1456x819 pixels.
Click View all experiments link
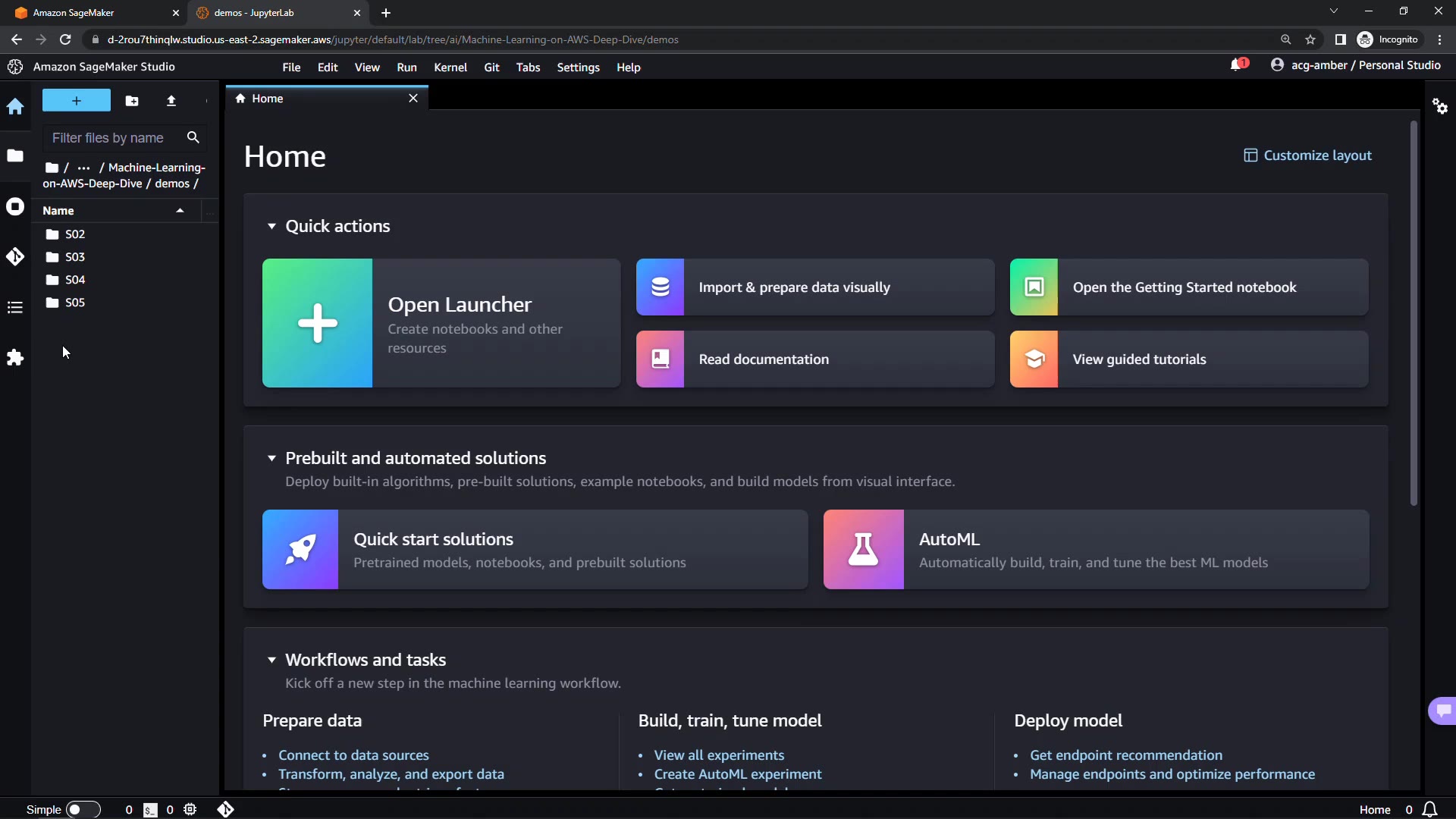tap(719, 755)
